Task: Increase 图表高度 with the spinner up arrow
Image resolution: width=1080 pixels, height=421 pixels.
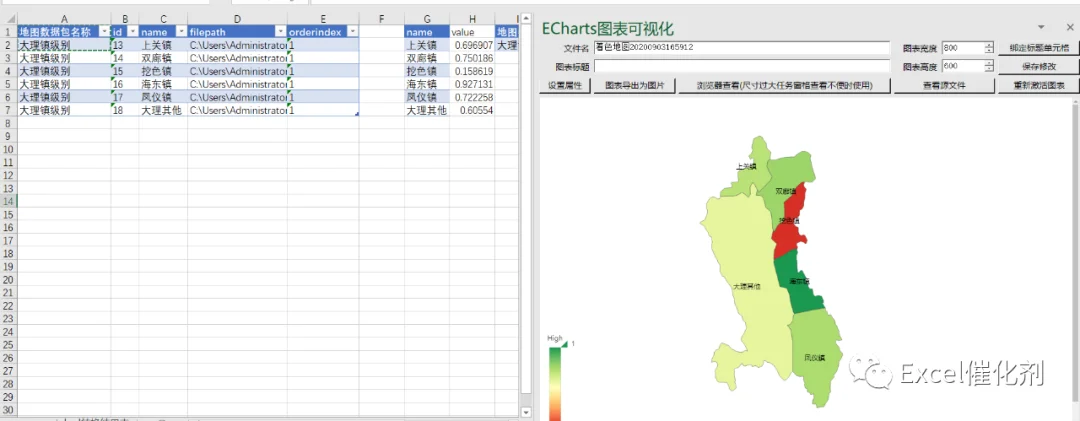Action: (990, 63)
